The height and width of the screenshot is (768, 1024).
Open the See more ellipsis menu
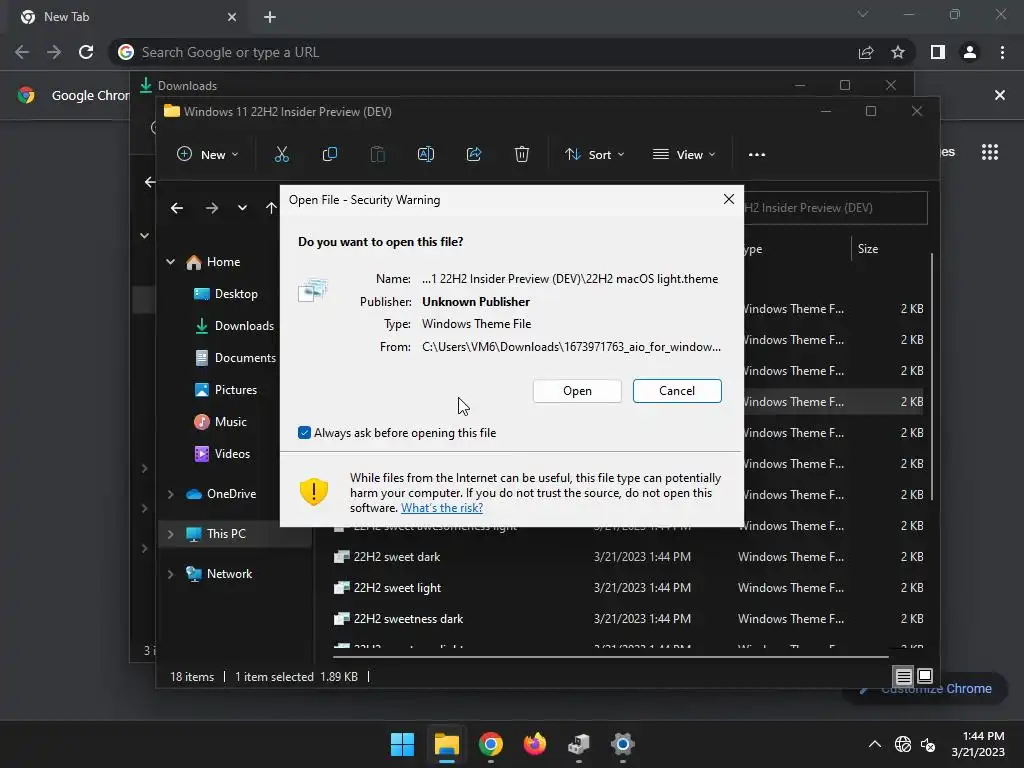click(x=757, y=154)
